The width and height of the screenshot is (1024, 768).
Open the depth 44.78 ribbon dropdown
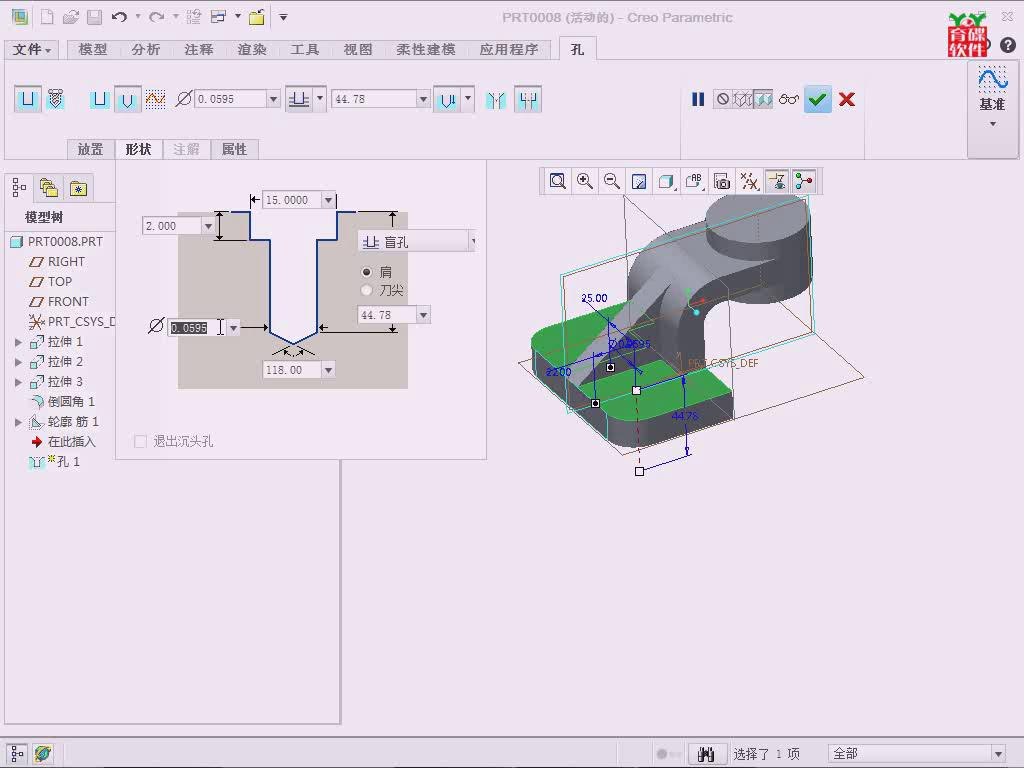tap(423, 99)
